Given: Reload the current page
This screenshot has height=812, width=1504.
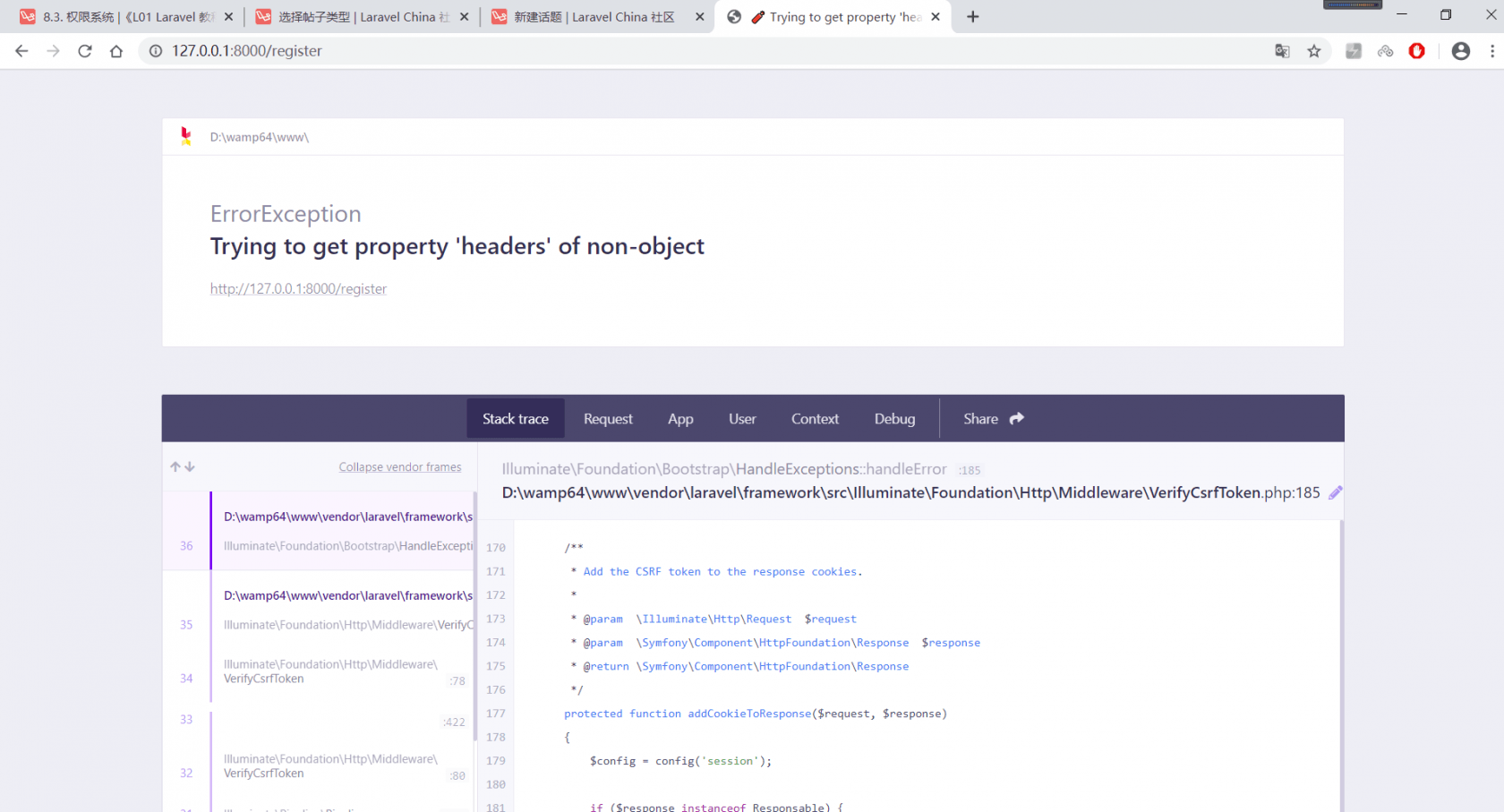Looking at the screenshot, I should click(x=85, y=51).
